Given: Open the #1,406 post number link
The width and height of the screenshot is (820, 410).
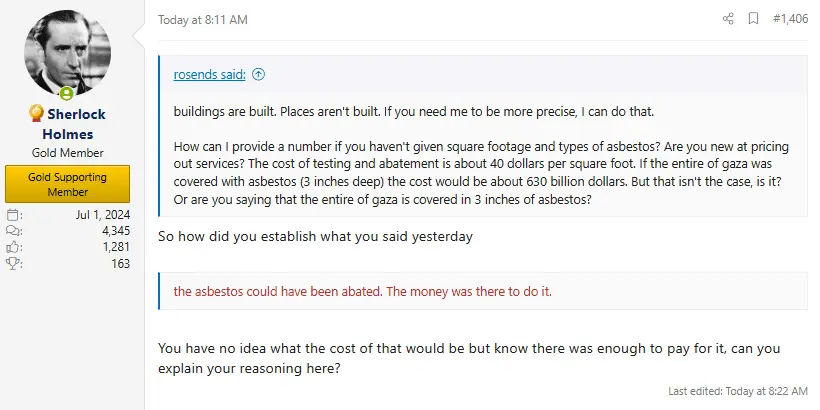Looking at the screenshot, I should coord(790,19).
